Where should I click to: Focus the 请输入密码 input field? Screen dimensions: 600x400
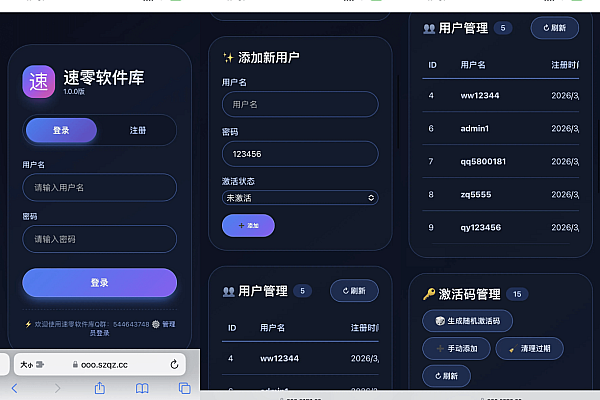(x=99, y=239)
